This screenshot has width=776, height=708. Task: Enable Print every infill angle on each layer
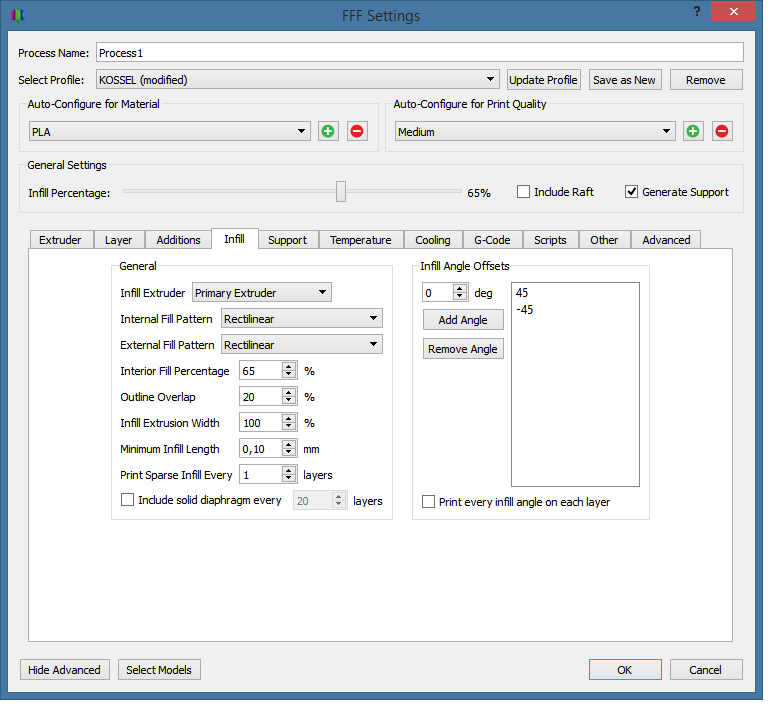click(x=429, y=502)
